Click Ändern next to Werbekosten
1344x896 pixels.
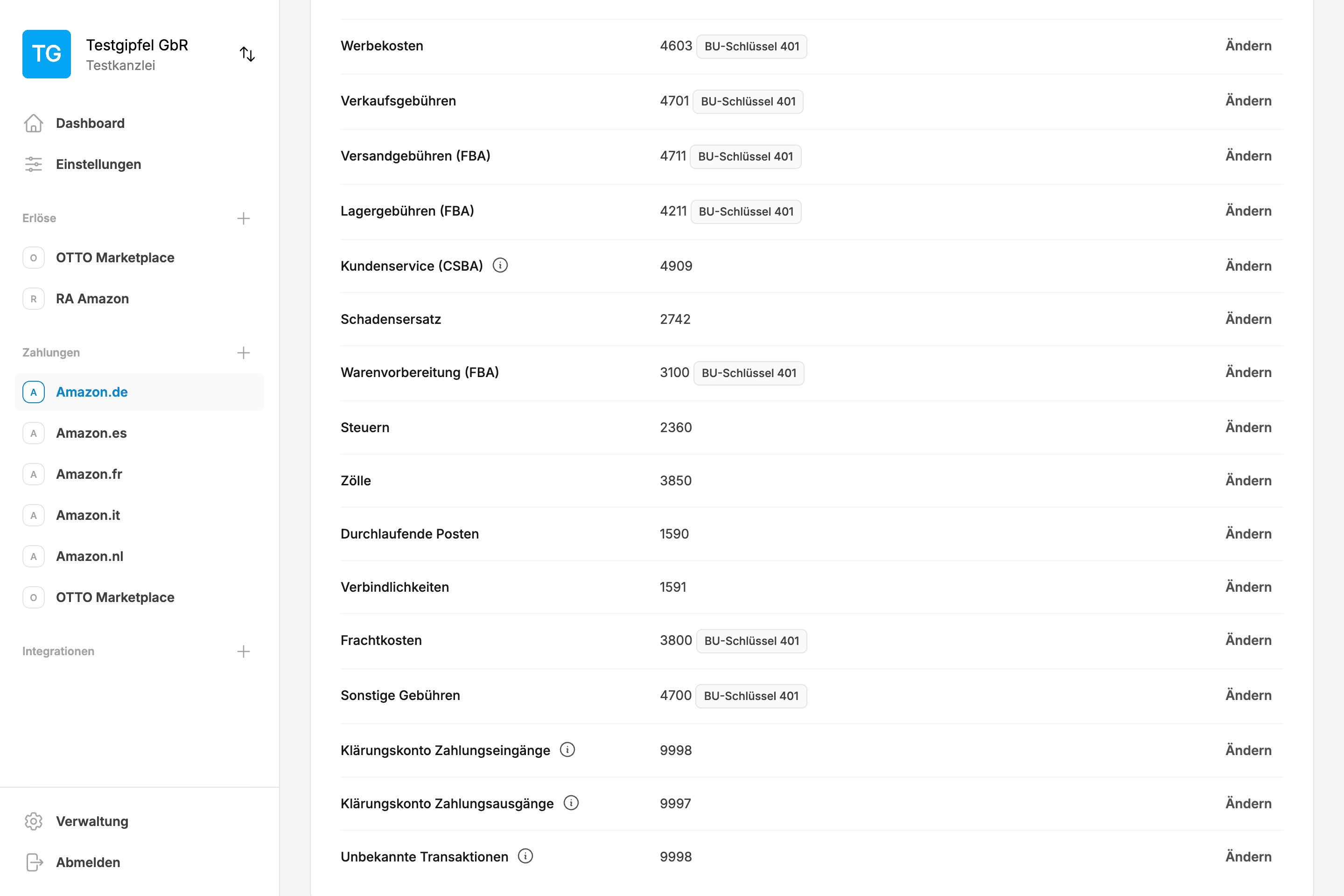point(1248,46)
